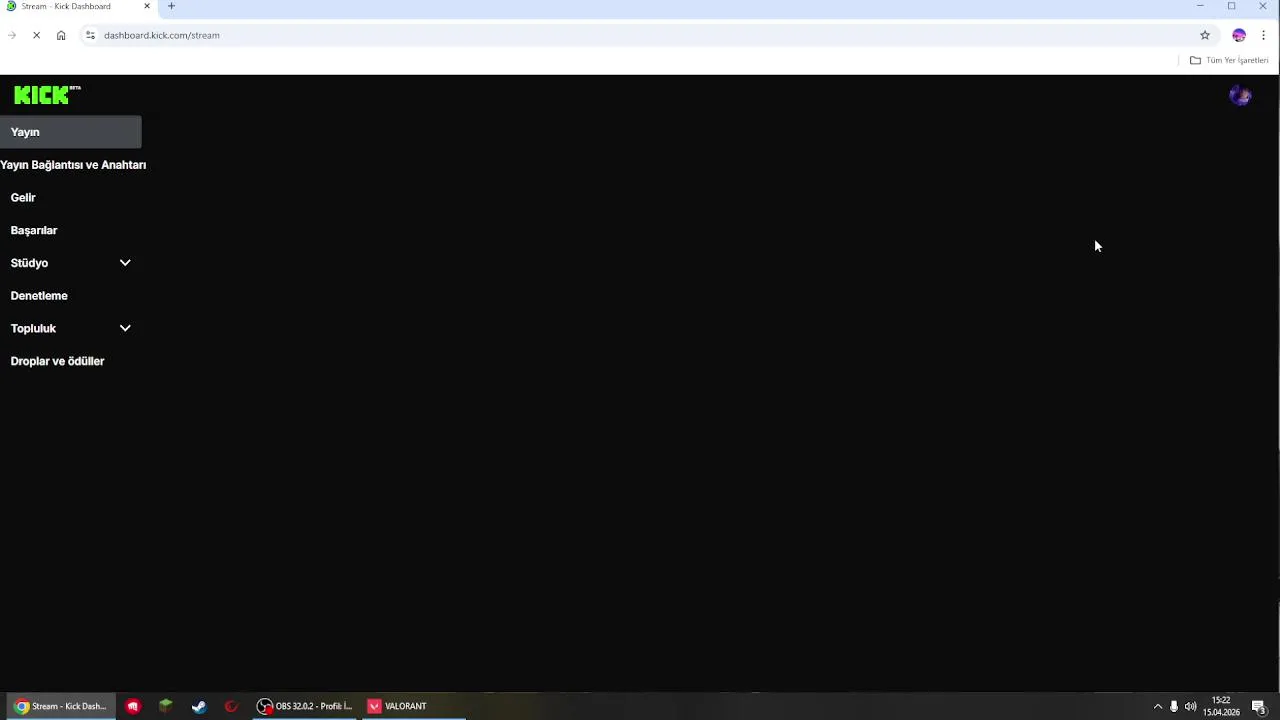The height and width of the screenshot is (720, 1280).
Task: Close the Stream - Kick Dashboard tab
Action: point(147,6)
